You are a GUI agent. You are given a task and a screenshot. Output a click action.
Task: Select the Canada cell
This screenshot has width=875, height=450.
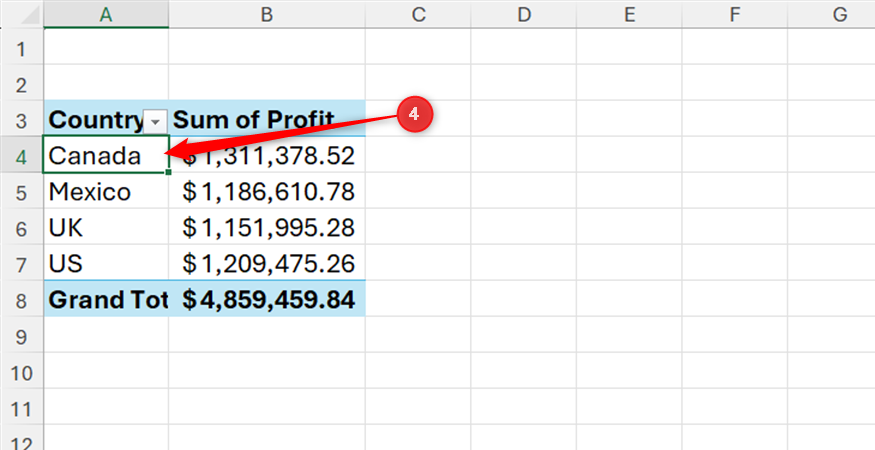(x=106, y=155)
